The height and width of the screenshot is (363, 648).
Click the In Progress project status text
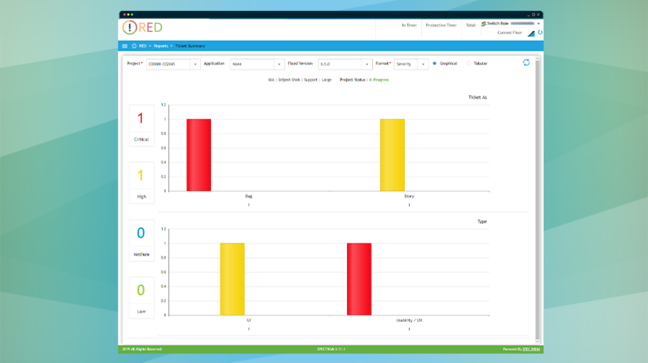(x=379, y=80)
